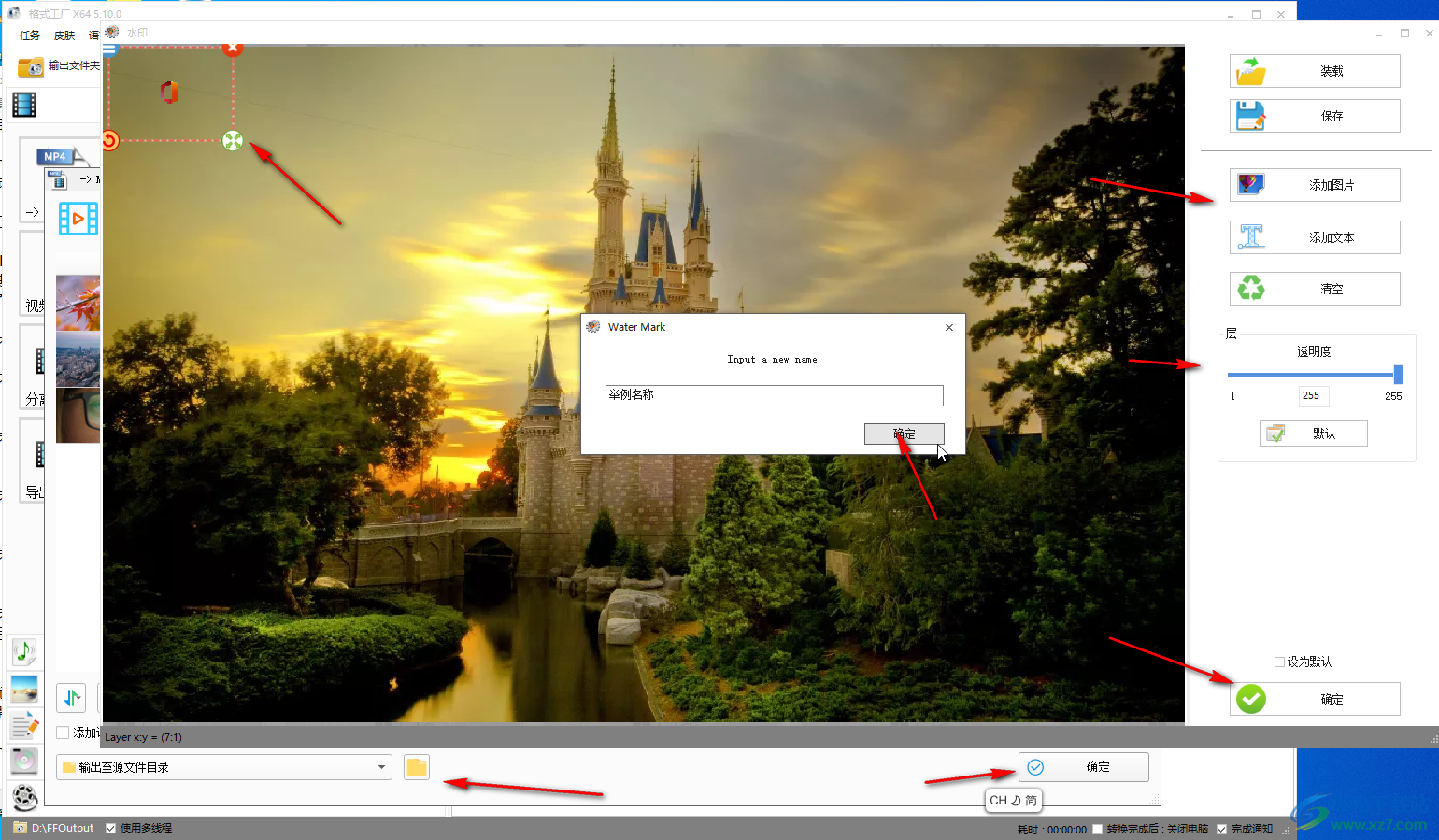Screen dimensions: 1439x840
Task: Click the green resize handle of watermark layer
Action: click(x=233, y=141)
